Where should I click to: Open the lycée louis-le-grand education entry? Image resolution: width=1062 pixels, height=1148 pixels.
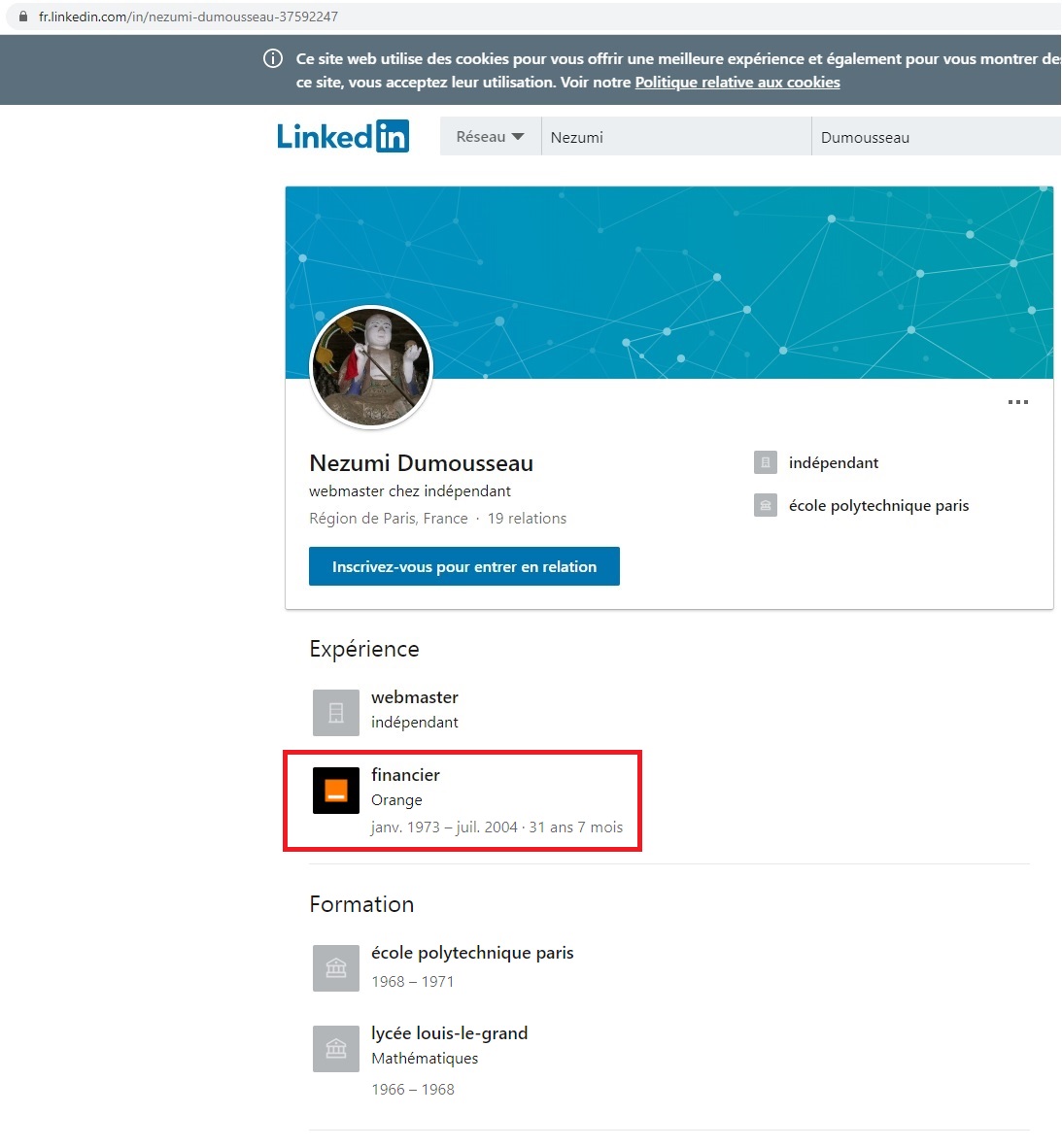click(449, 1032)
